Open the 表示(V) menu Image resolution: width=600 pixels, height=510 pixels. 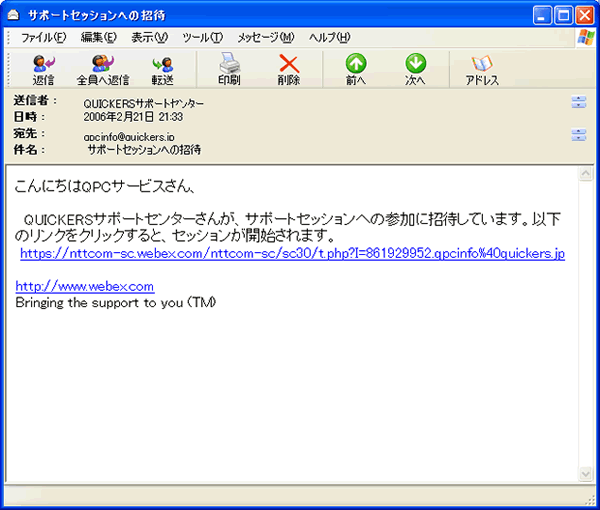pyautogui.click(x=150, y=37)
